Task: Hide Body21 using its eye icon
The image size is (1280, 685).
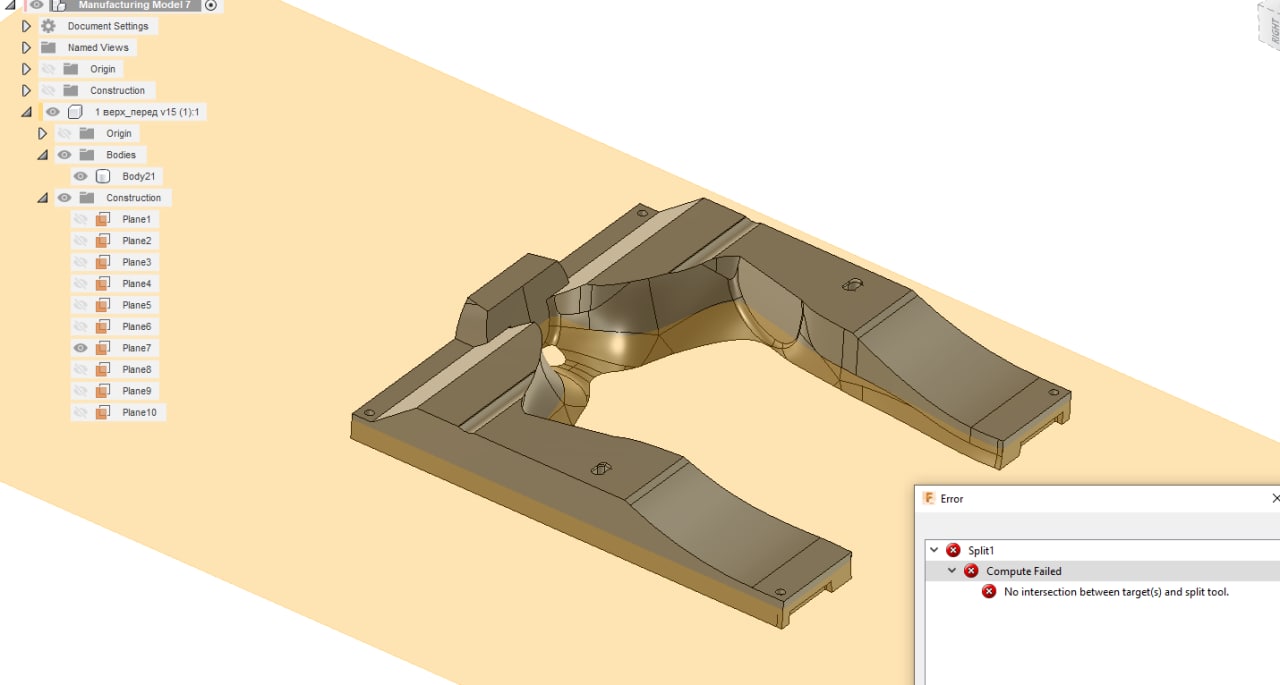Action: coord(81,176)
